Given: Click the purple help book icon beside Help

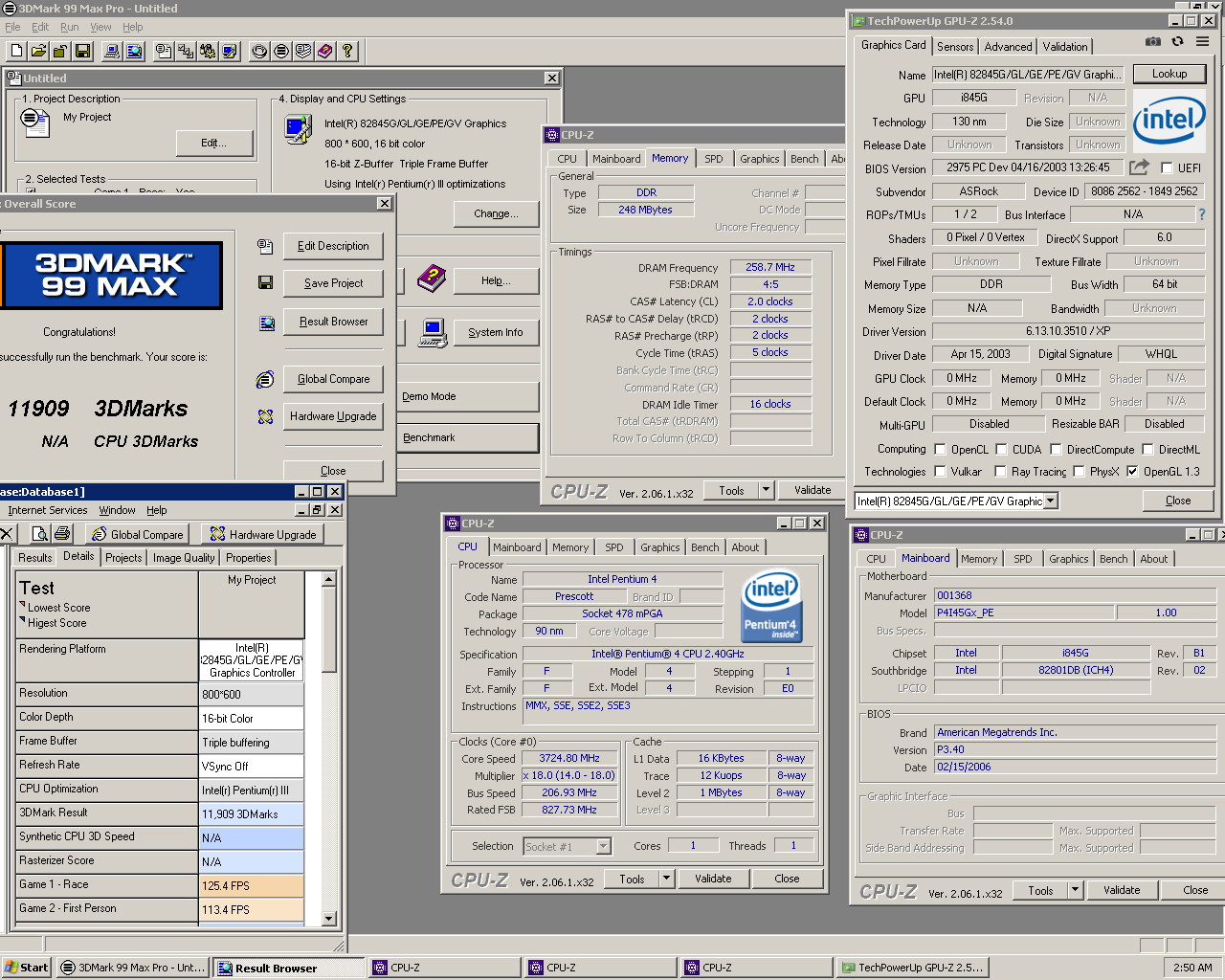Looking at the screenshot, I should point(432,279).
